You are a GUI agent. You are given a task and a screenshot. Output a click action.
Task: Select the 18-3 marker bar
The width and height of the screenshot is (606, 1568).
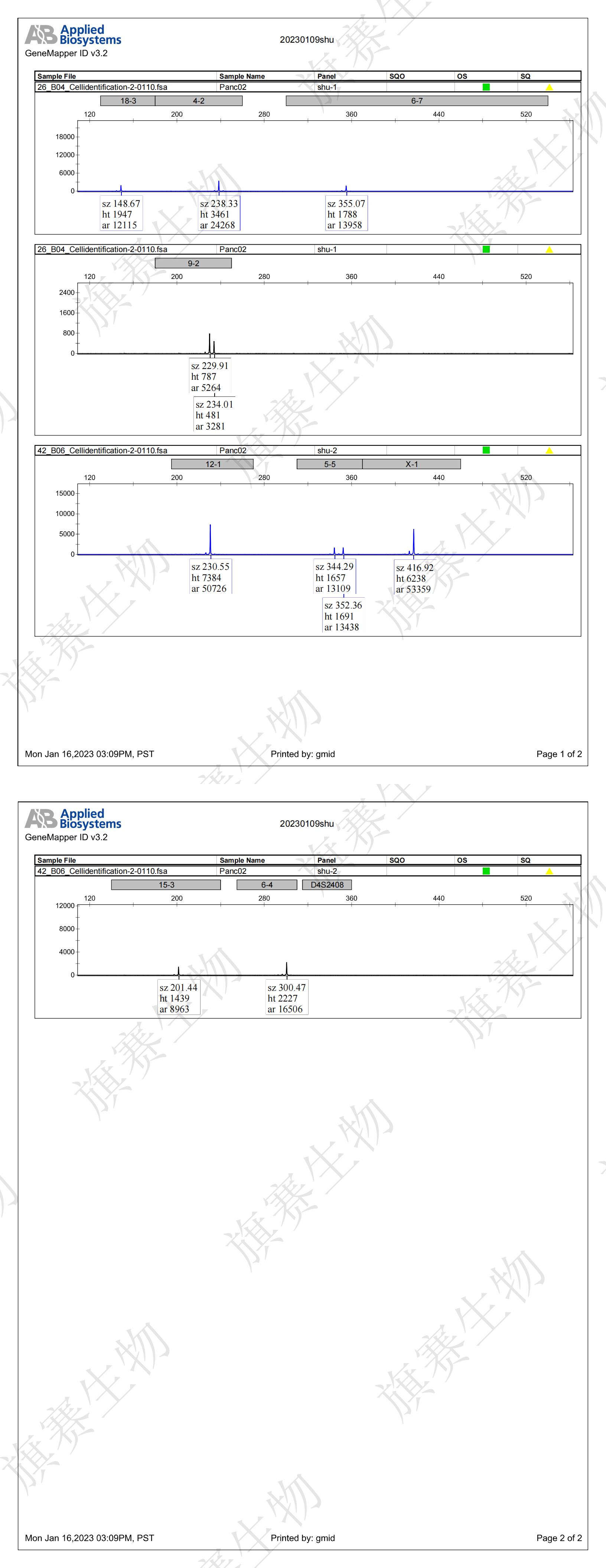tap(128, 101)
